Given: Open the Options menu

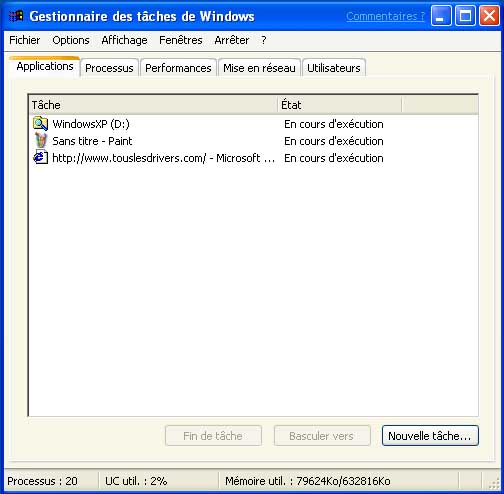Looking at the screenshot, I should pos(71,40).
